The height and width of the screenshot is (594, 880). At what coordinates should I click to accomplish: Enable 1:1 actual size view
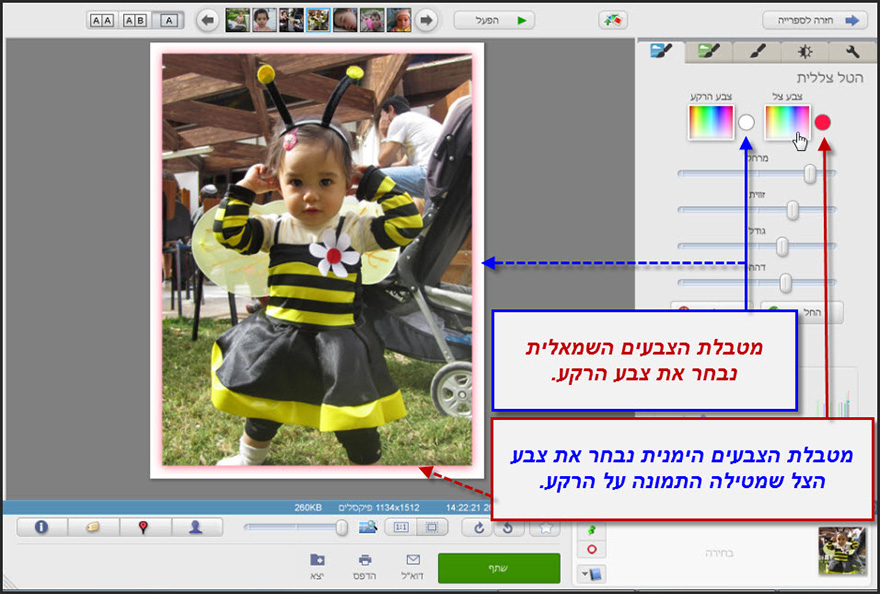point(402,529)
